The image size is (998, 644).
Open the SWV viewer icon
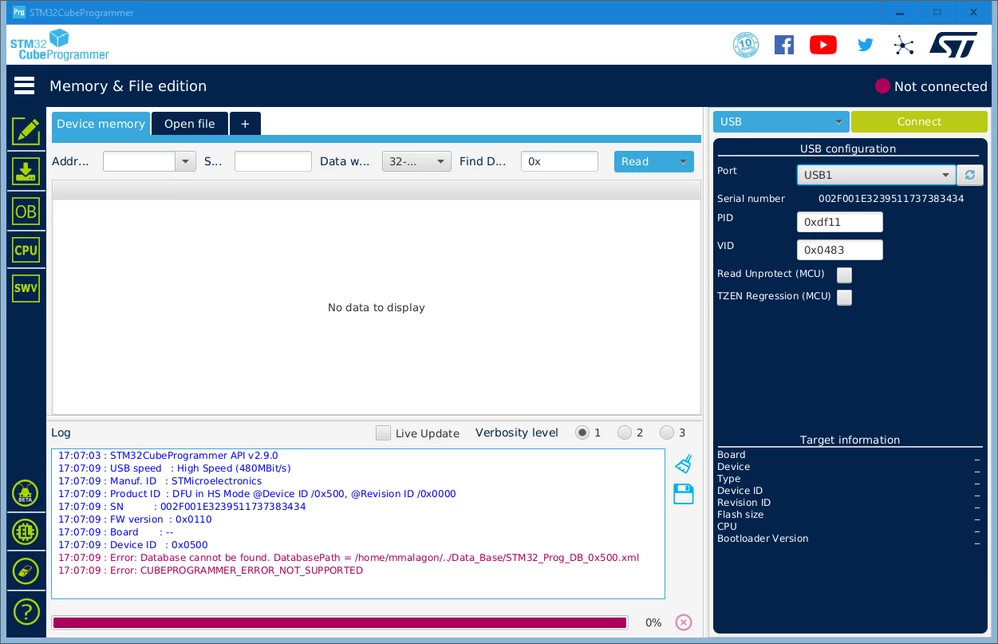(x=25, y=288)
